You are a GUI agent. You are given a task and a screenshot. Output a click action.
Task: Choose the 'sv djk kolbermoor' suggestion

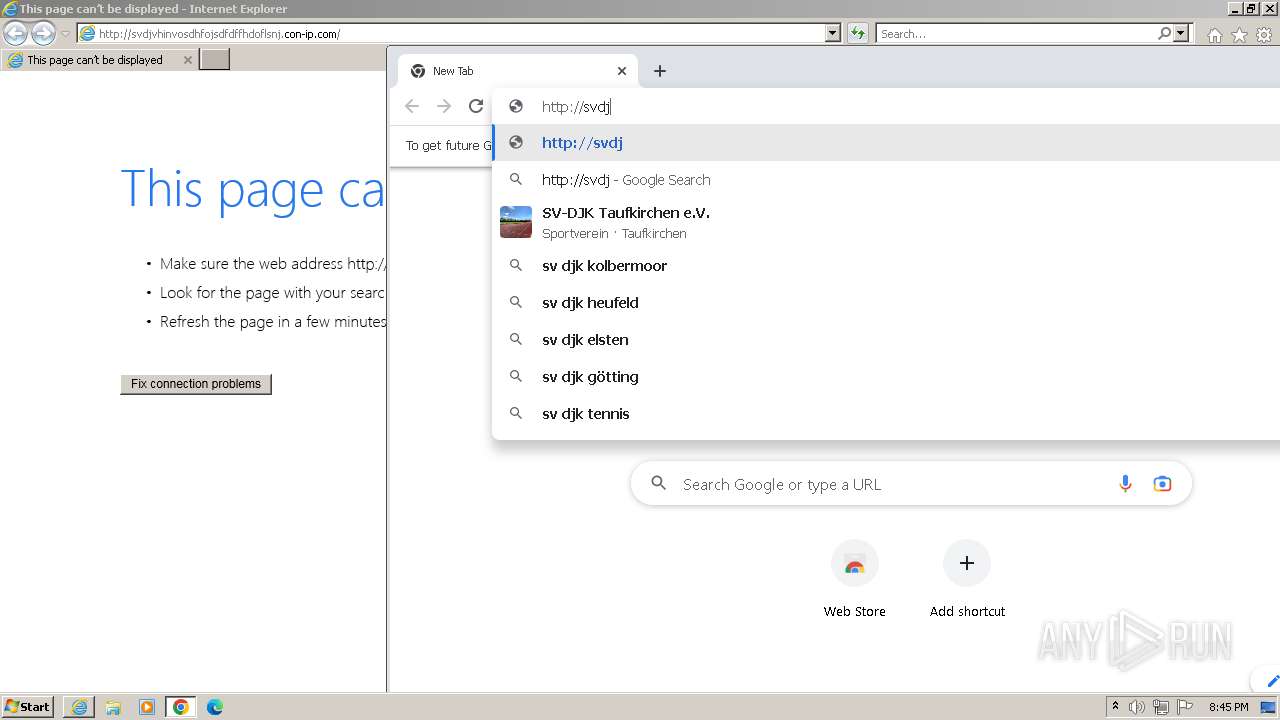(x=886, y=266)
